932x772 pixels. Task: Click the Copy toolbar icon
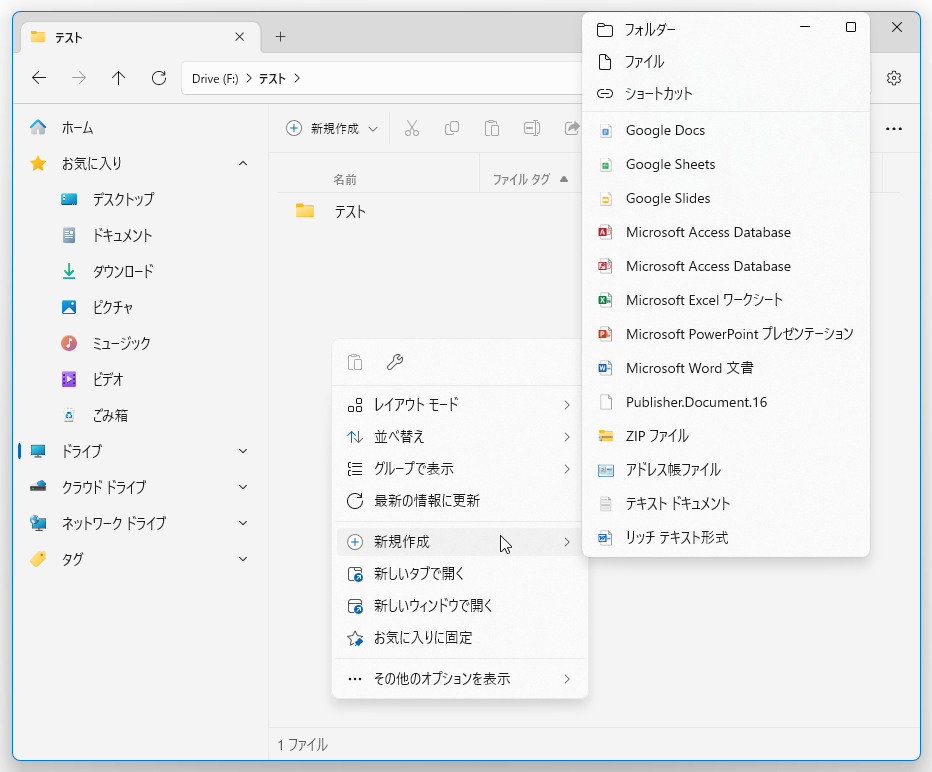pos(452,128)
